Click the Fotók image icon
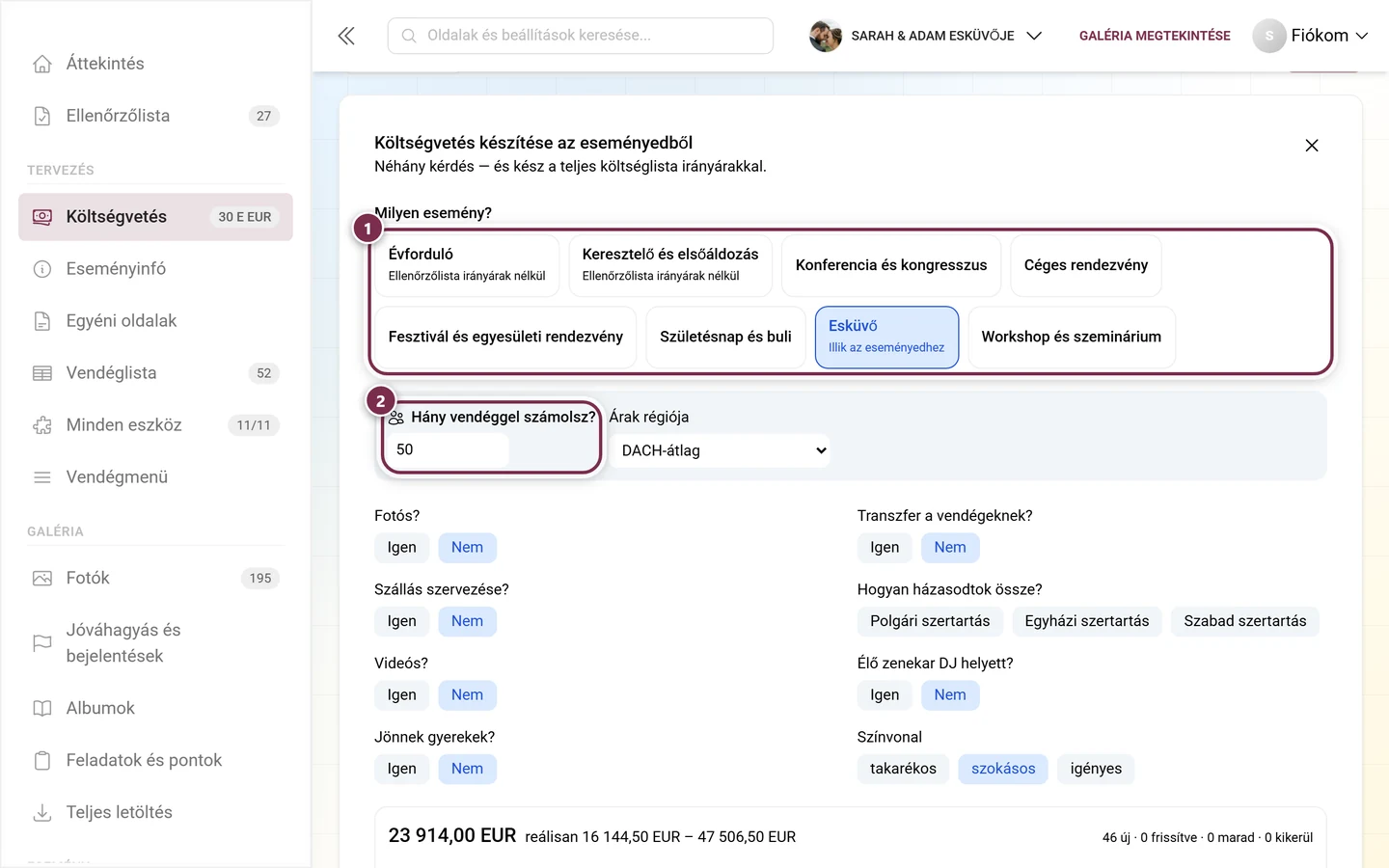The width and height of the screenshot is (1389, 868). (42, 579)
